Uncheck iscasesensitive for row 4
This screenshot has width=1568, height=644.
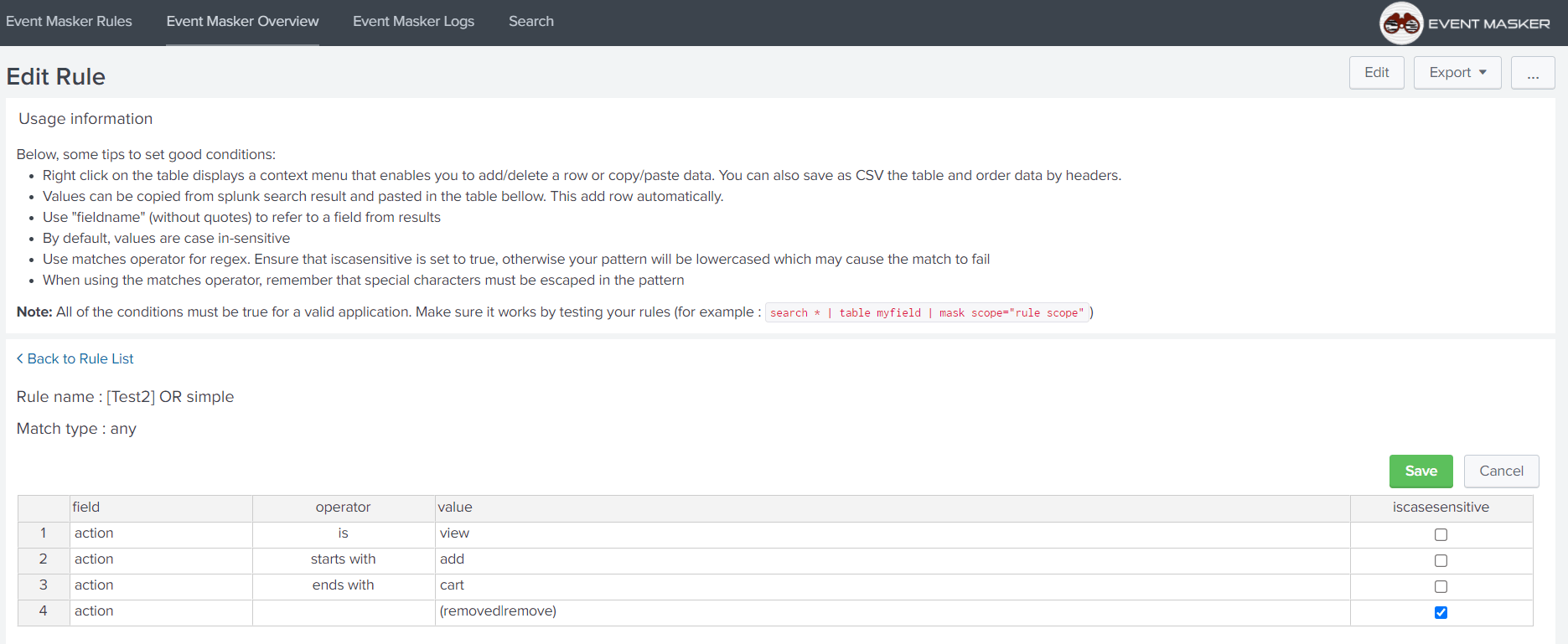pyautogui.click(x=1441, y=613)
